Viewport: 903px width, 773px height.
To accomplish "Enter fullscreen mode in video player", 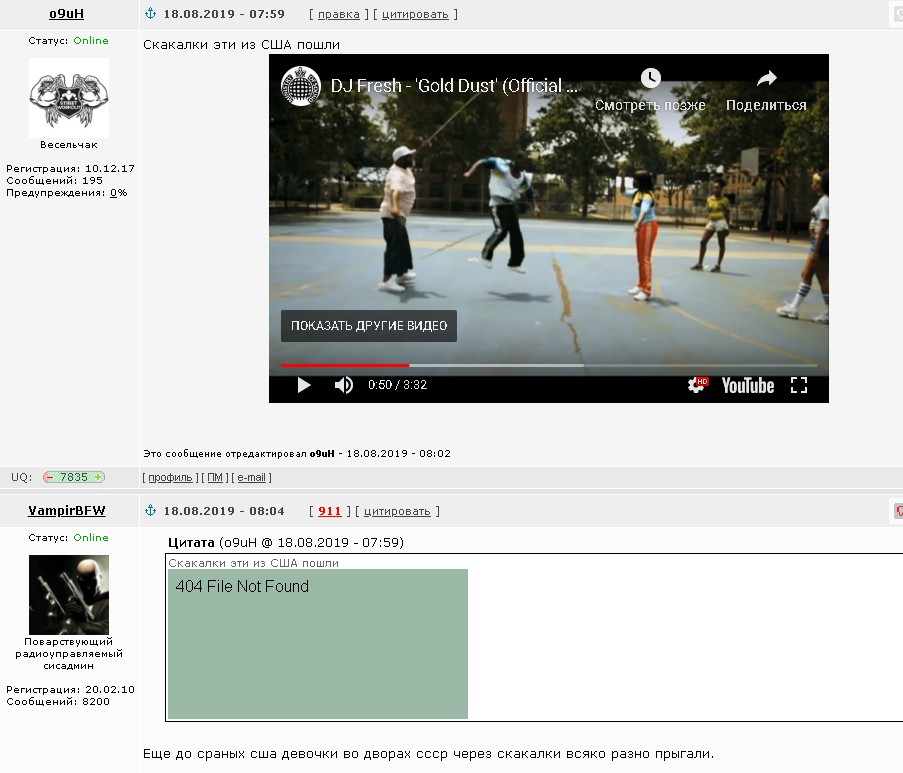I will (799, 385).
